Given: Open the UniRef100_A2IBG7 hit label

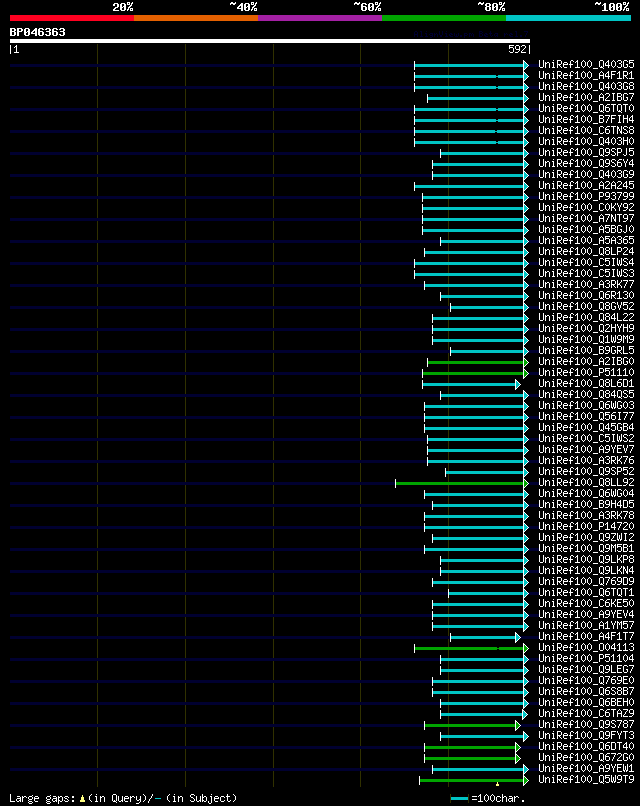Looking at the screenshot, I should pyautogui.click(x=586, y=98).
